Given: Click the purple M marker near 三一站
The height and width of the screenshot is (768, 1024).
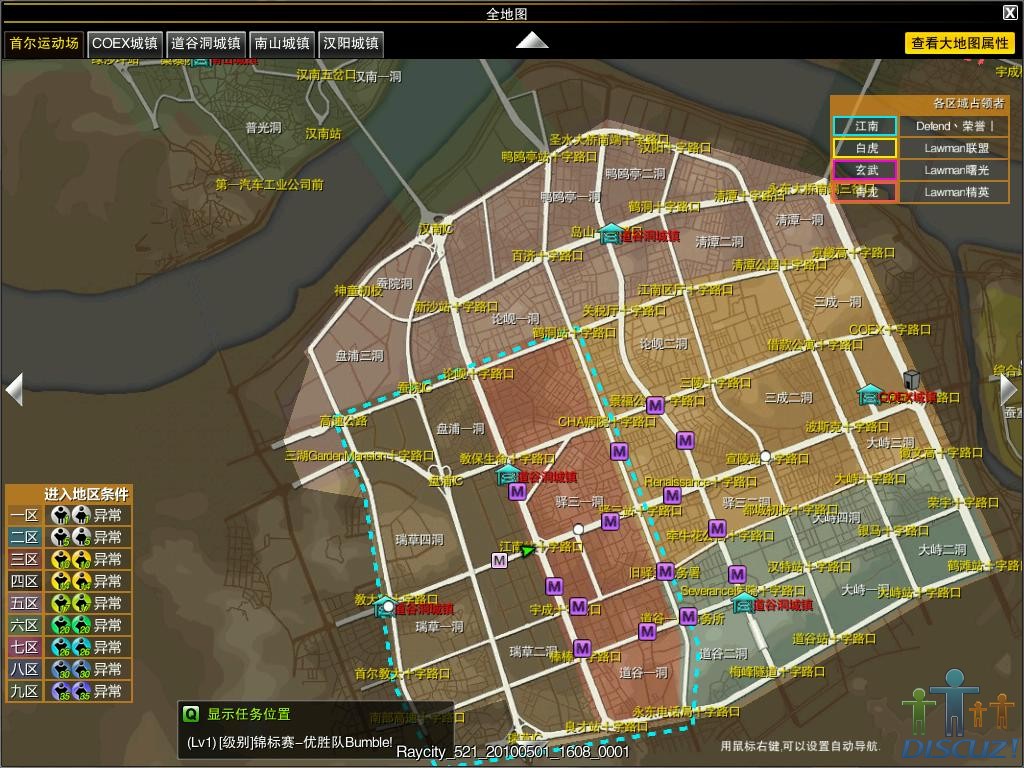Looking at the screenshot, I should coord(610,521).
